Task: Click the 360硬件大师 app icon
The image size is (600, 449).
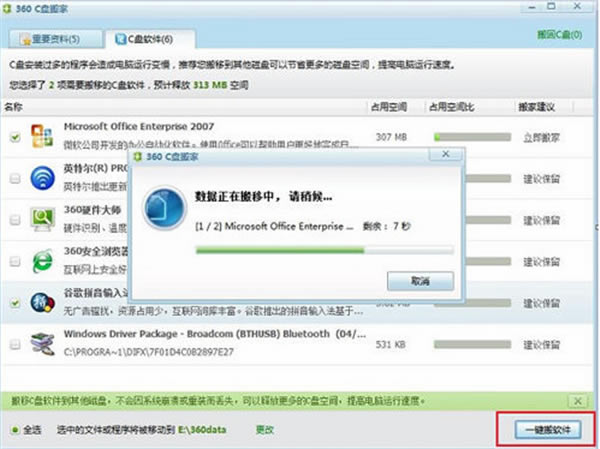Action: coord(42,219)
